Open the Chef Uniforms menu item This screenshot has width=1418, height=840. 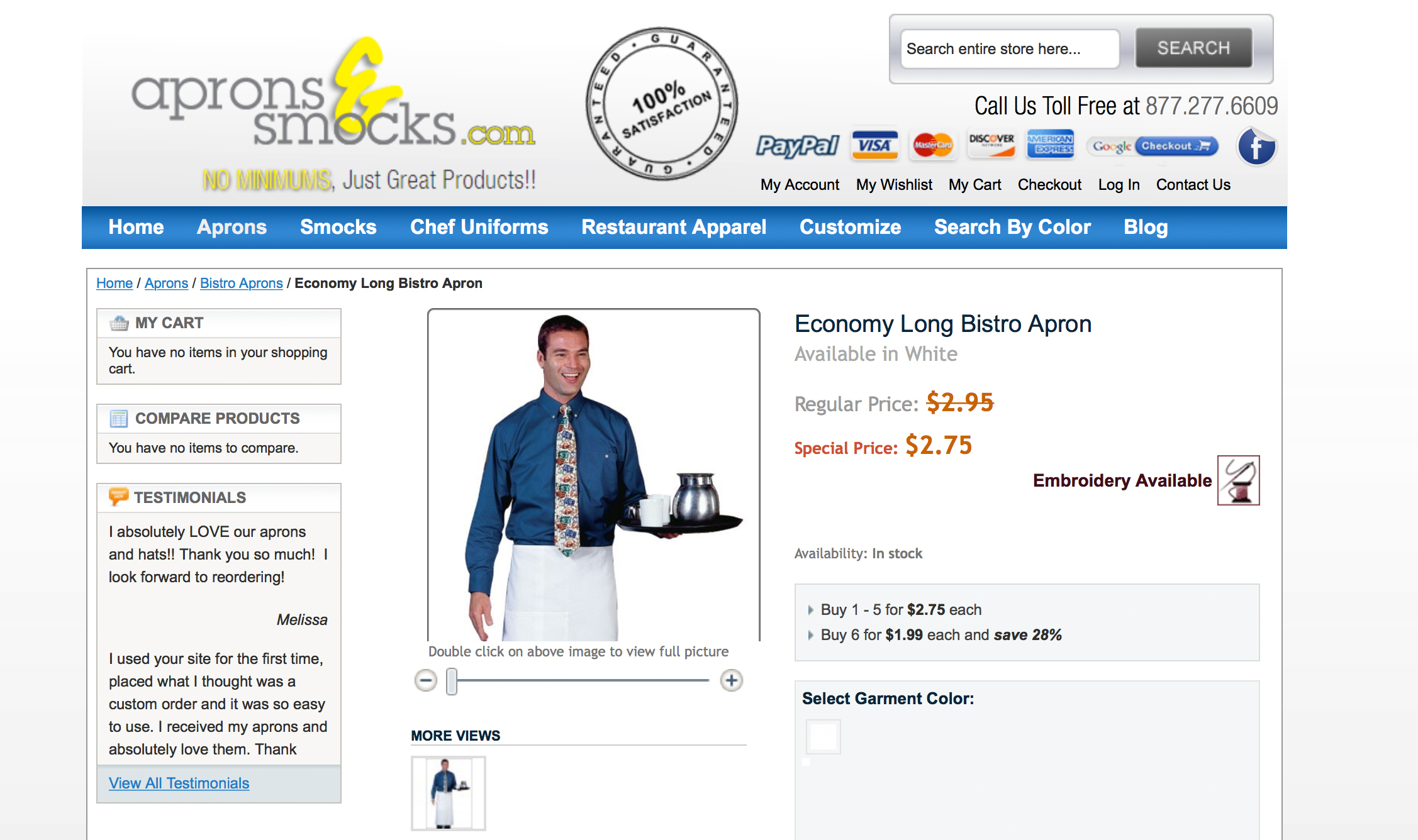[x=479, y=227]
